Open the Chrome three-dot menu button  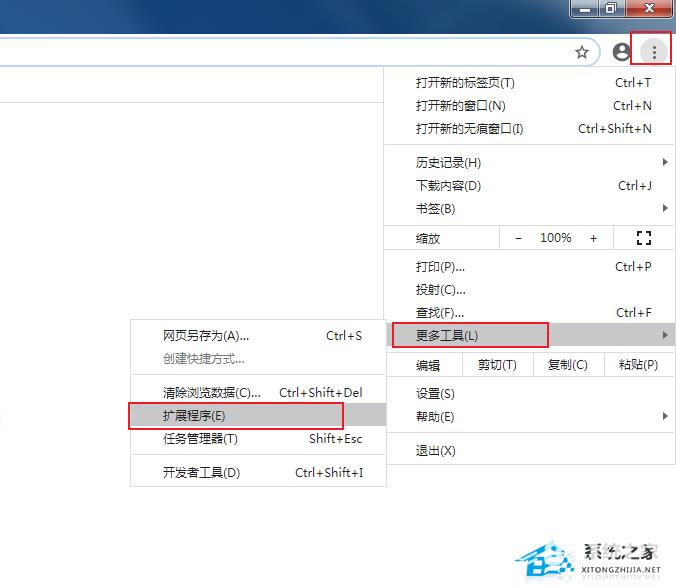(654, 52)
